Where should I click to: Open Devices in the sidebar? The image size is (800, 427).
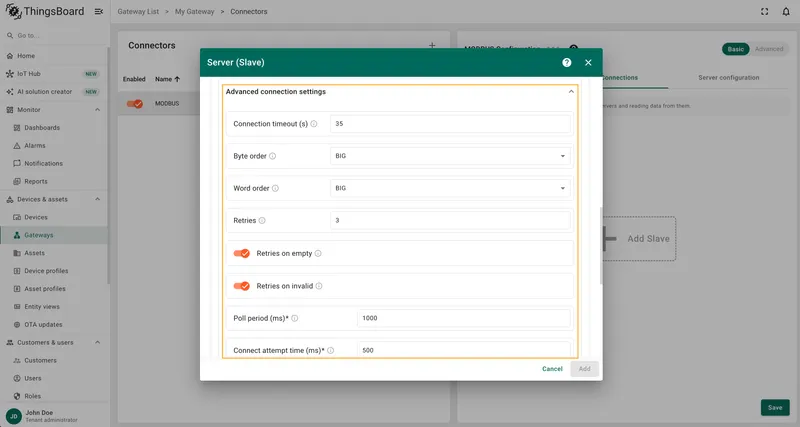54,217
